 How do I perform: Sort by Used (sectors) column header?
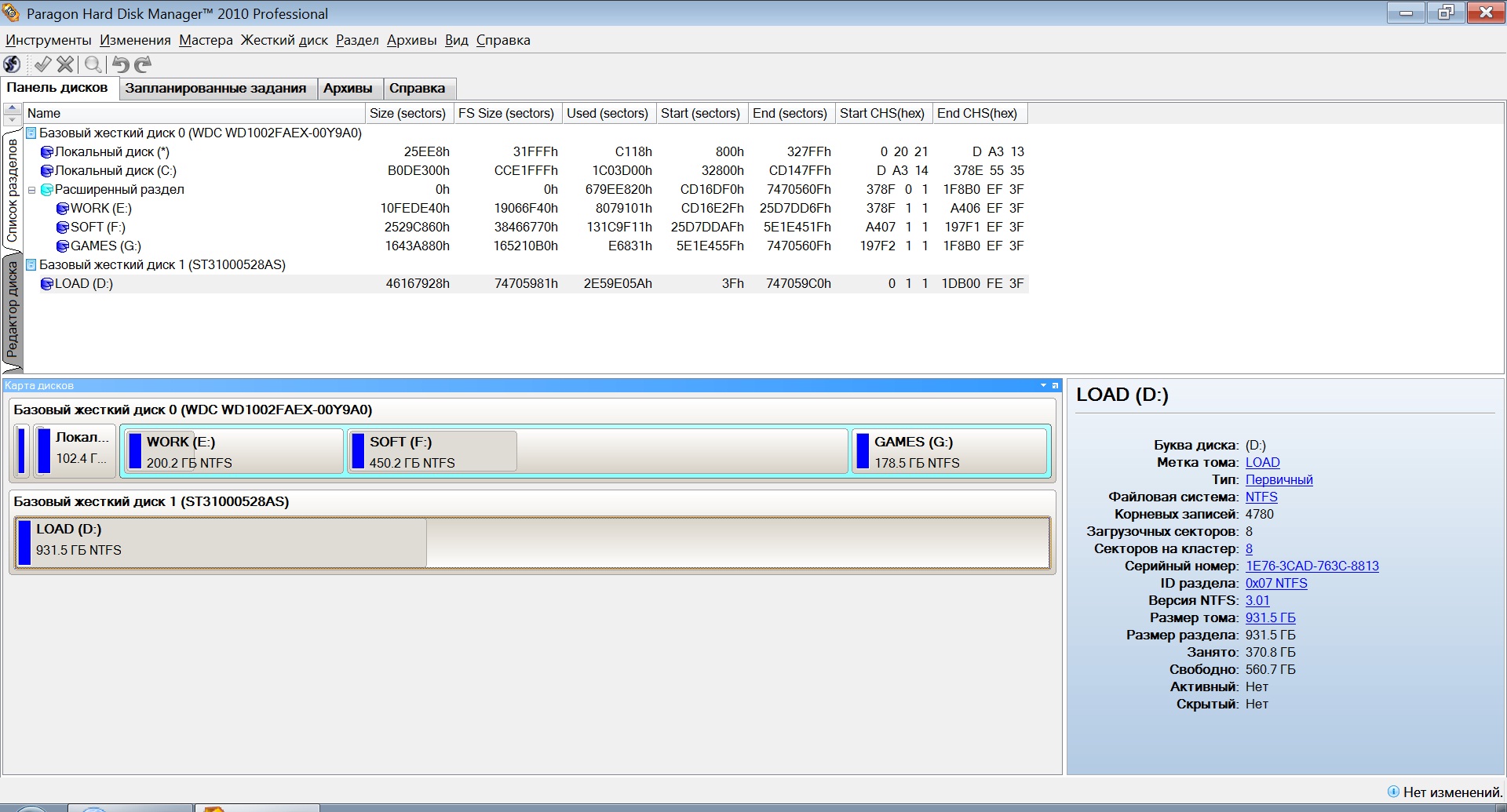pyautogui.click(x=608, y=113)
